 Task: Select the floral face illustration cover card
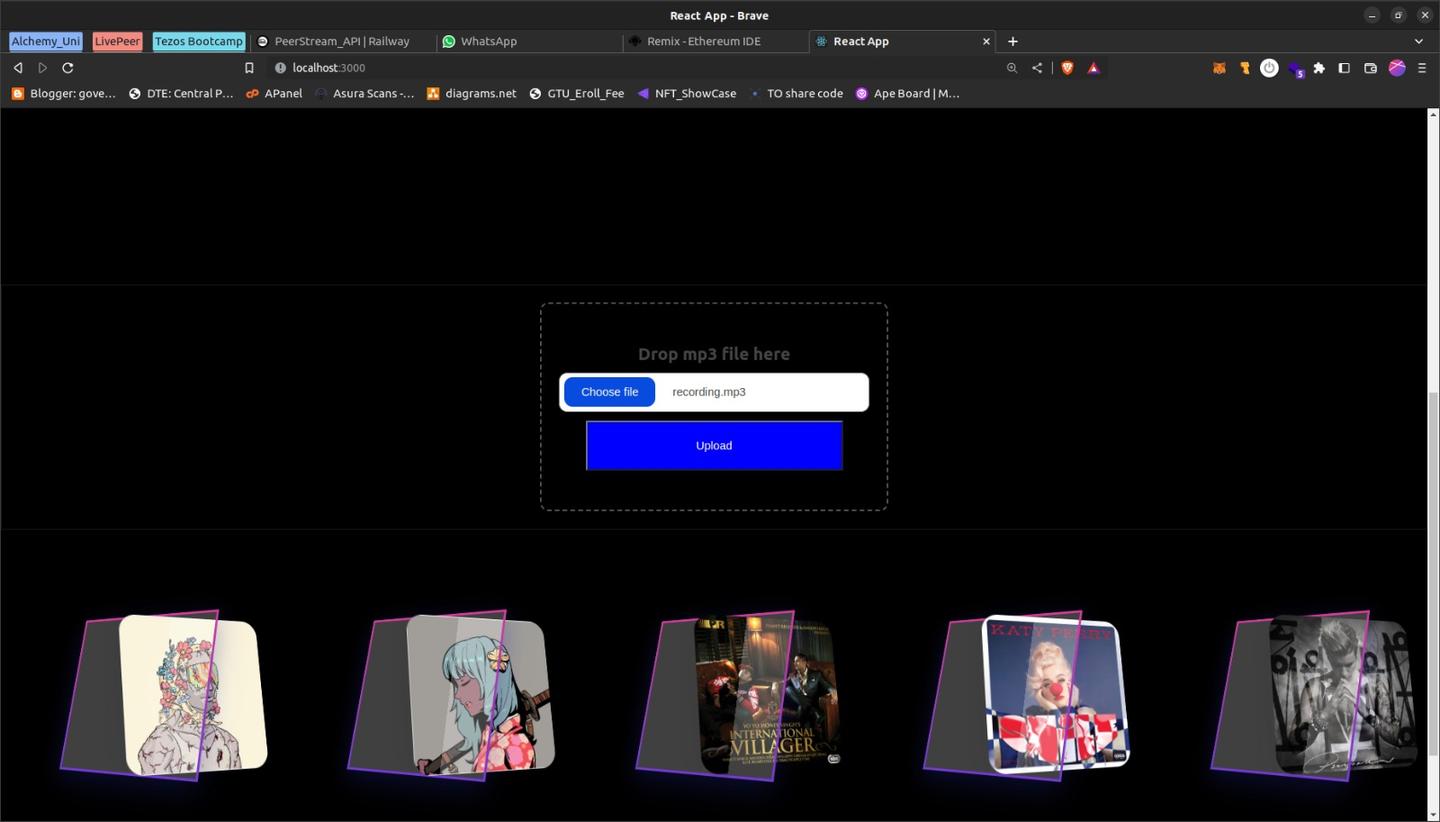pyautogui.click(x=163, y=695)
